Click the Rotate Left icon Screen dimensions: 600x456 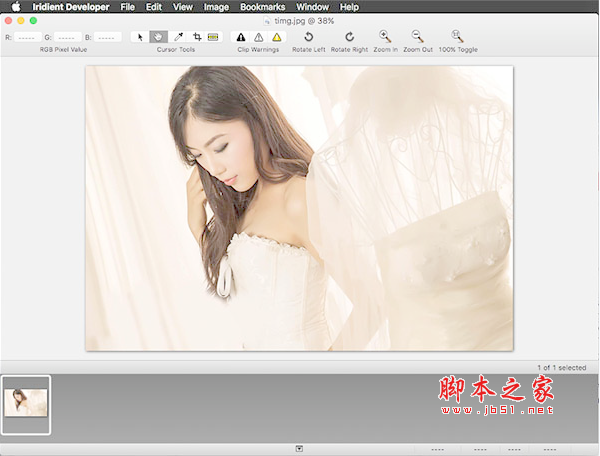pos(308,37)
